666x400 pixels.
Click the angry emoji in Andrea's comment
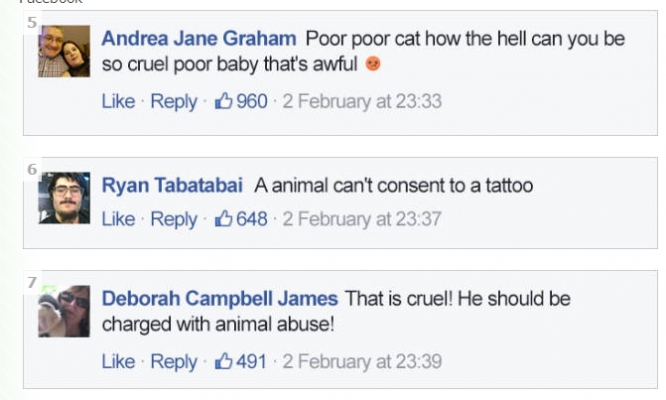[x=374, y=65]
